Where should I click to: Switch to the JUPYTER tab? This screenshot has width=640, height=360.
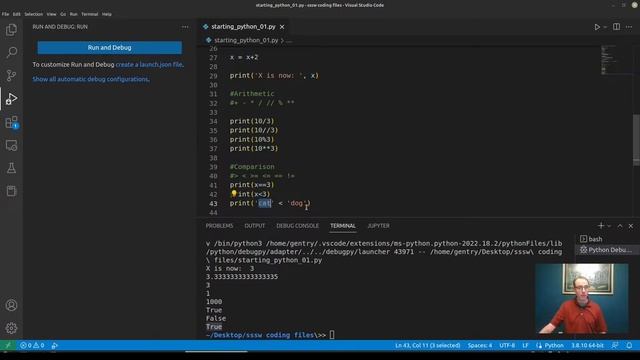point(378,226)
